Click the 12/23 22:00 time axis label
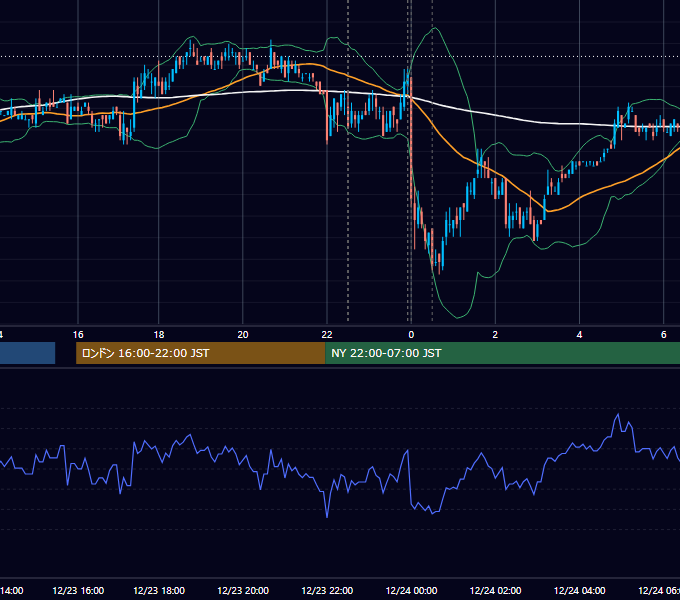The height and width of the screenshot is (600, 680). pyautogui.click(x=327, y=590)
